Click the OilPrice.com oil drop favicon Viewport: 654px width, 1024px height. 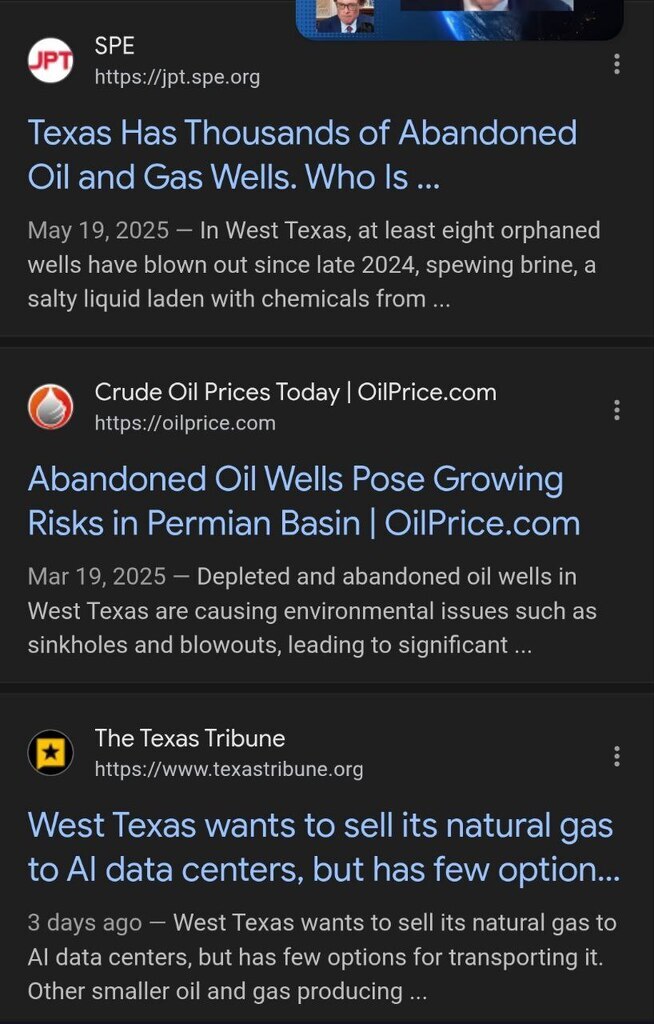pyautogui.click(x=50, y=407)
